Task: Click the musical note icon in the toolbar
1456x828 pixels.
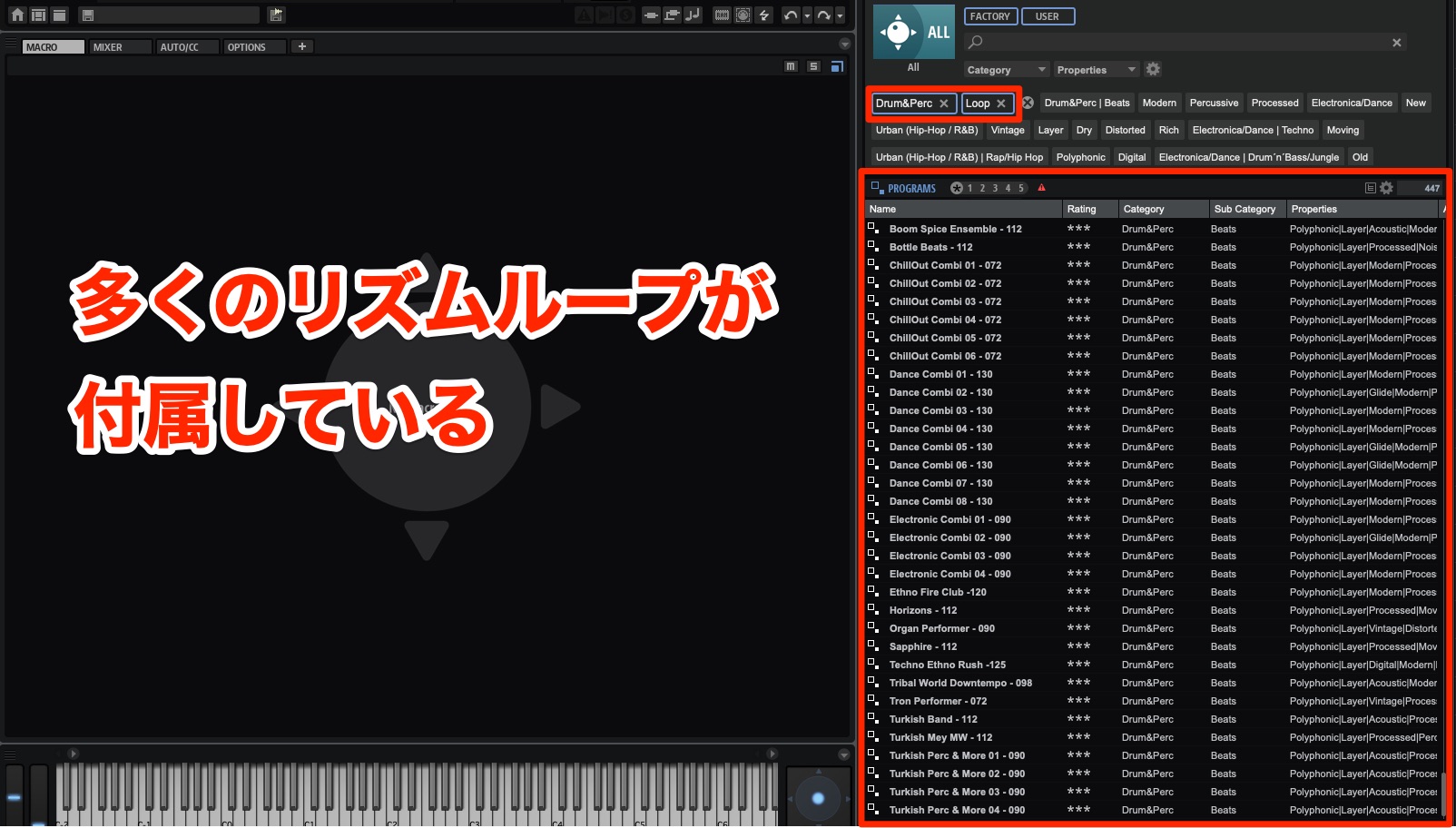Action: [x=693, y=15]
